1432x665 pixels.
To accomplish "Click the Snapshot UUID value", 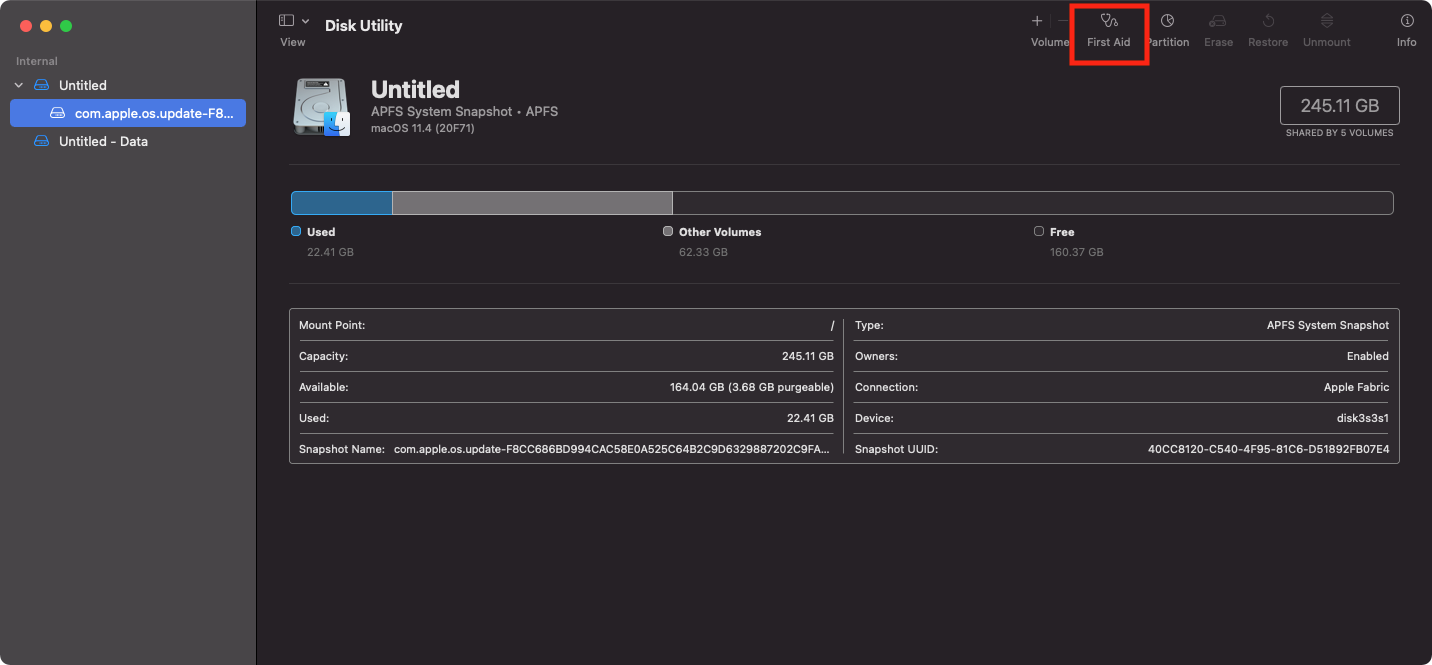I will tap(1268, 449).
